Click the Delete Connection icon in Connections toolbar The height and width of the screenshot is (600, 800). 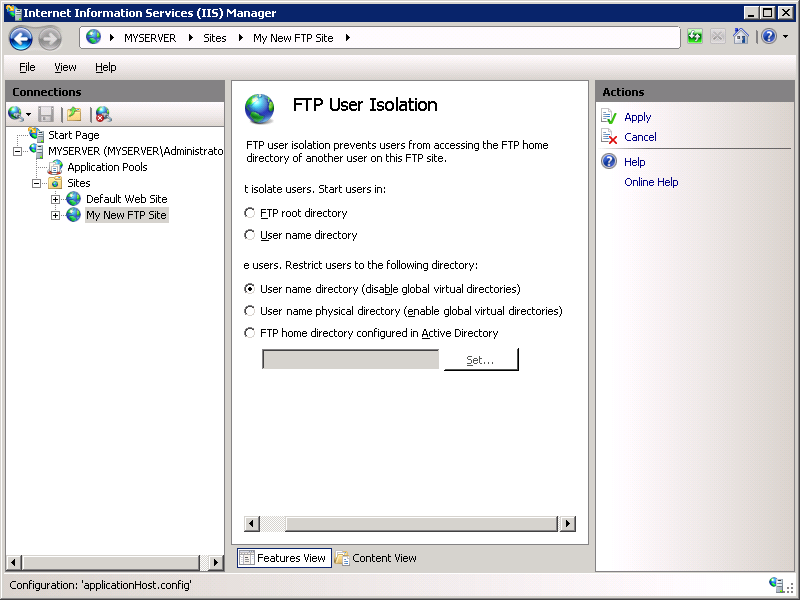(x=100, y=113)
